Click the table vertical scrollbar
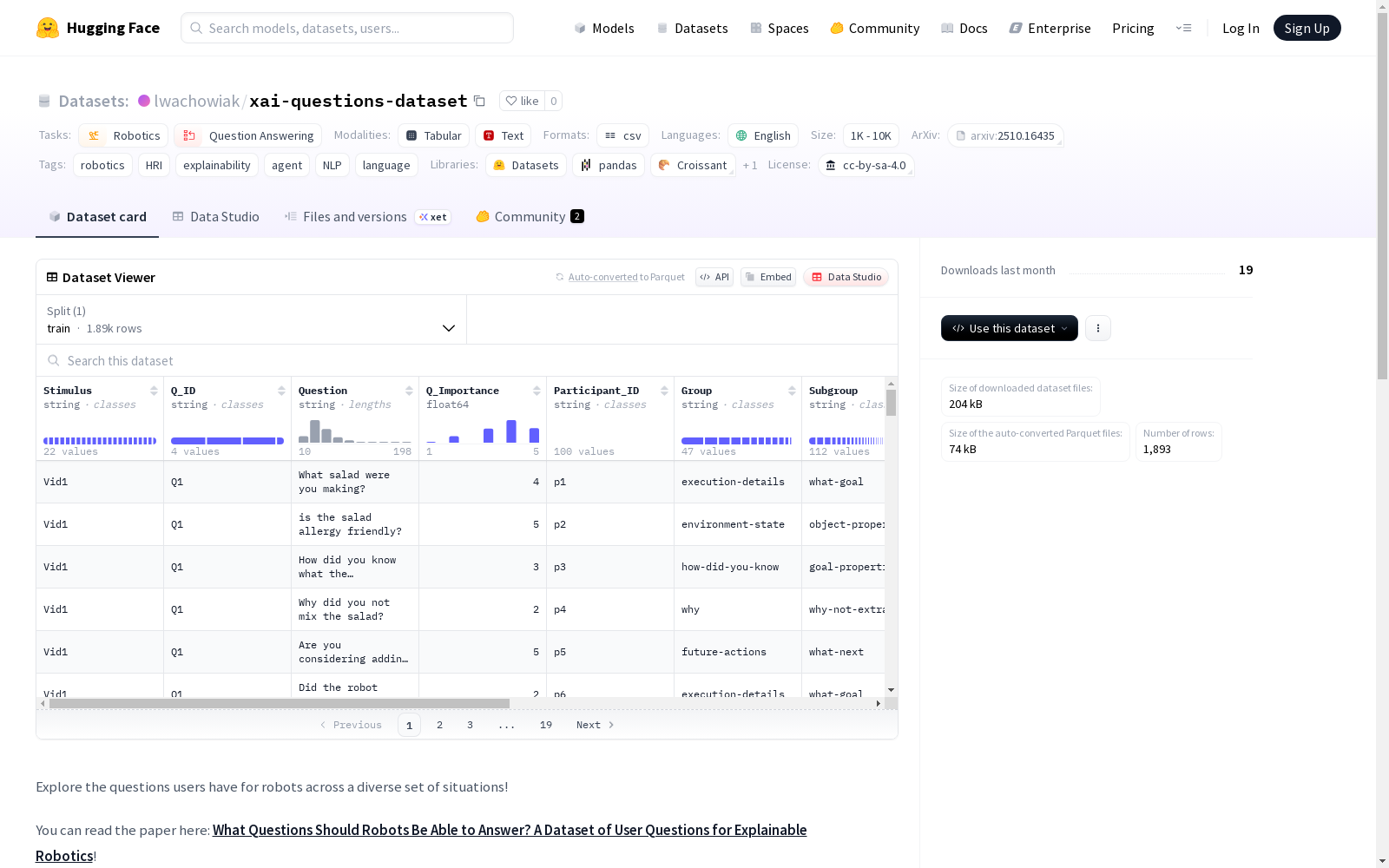The width and height of the screenshot is (1389, 868). (891, 403)
